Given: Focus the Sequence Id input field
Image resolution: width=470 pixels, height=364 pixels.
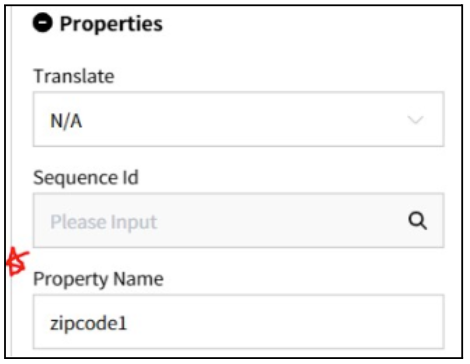Looking at the screenshot, I should click(x=238, y=220).
